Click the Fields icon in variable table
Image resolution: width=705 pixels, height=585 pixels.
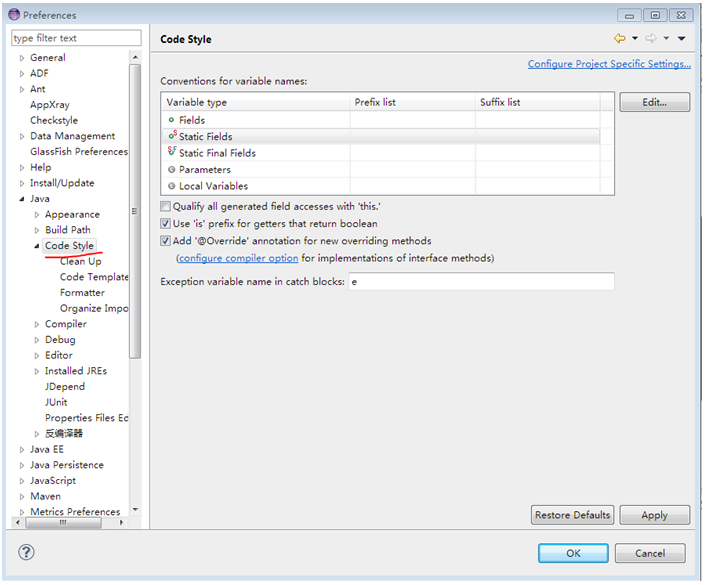tap(171, 120)
